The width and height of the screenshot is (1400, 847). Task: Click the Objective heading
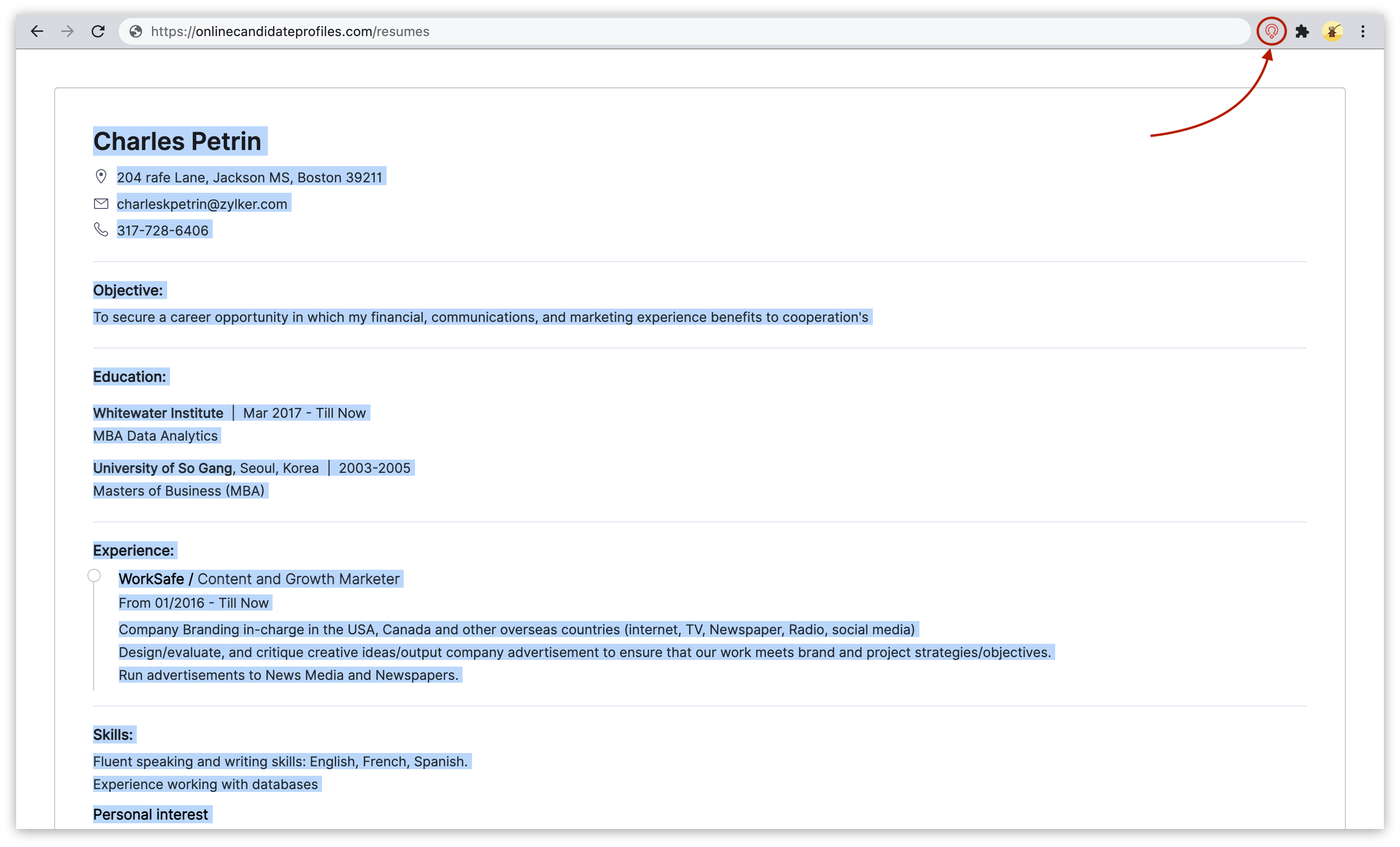[x=128, y=290]
